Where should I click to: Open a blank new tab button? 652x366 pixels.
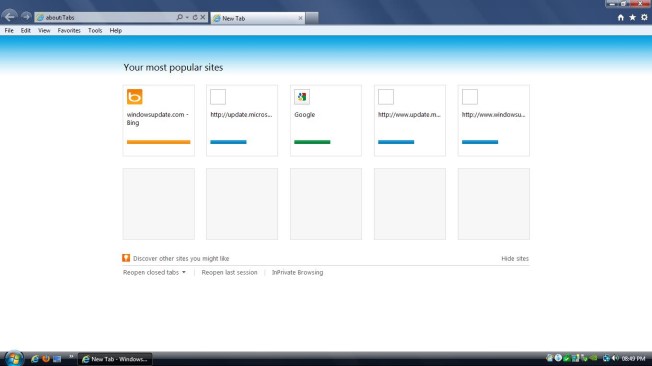tap(312, 18)
